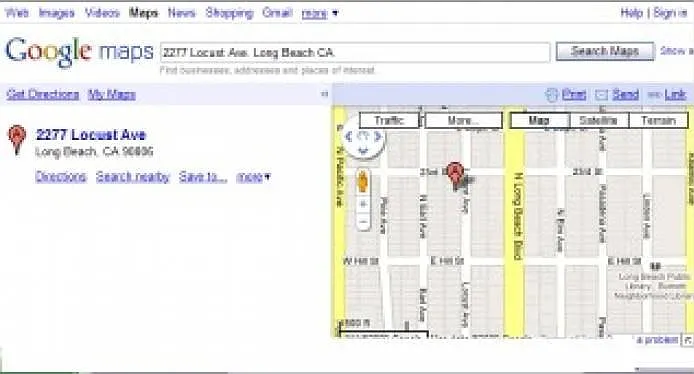Open the Help link
The height and width of the screenshot is (374, 694).
click(632, 13)
